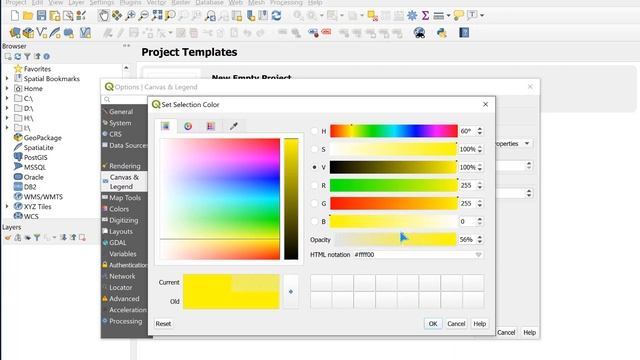Click the Statistical Summary sigma icon

pos(425,16)
